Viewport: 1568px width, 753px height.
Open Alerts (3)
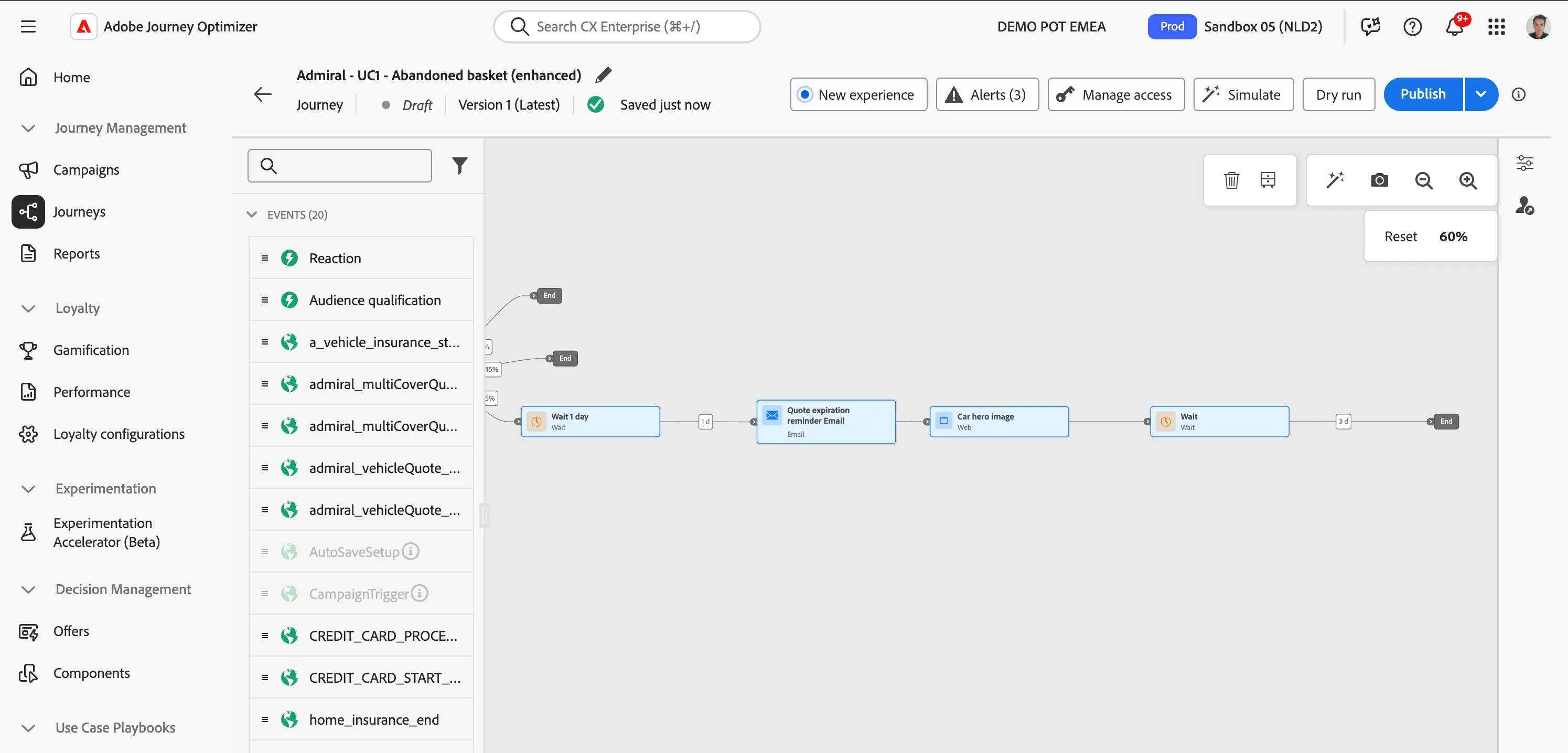click(987, 94)
